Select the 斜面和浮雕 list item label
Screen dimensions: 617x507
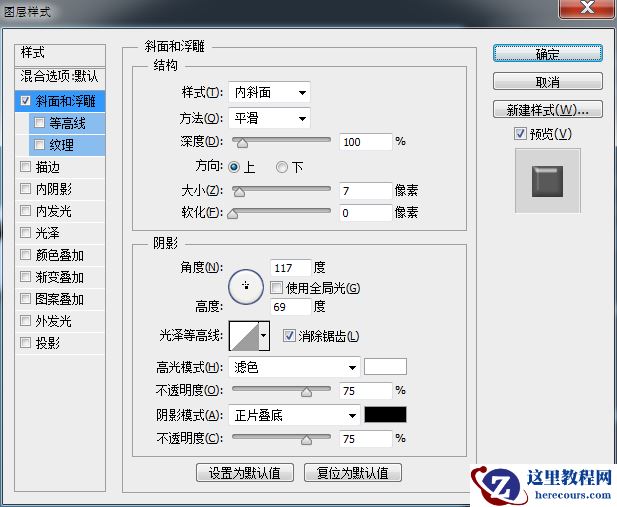66,101
